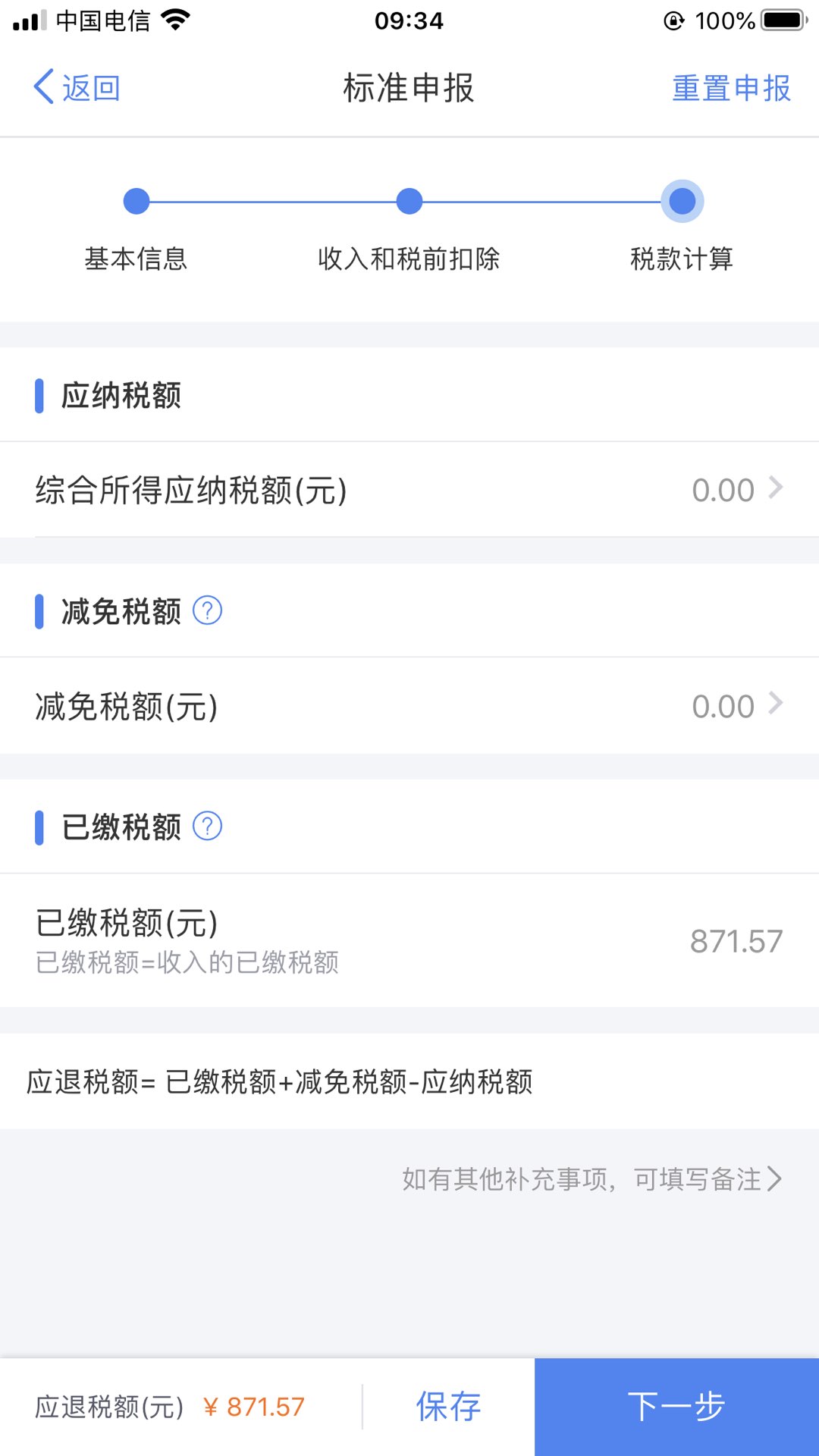Tap the 如有其他补充事项 remarks text

[582, 1179]
